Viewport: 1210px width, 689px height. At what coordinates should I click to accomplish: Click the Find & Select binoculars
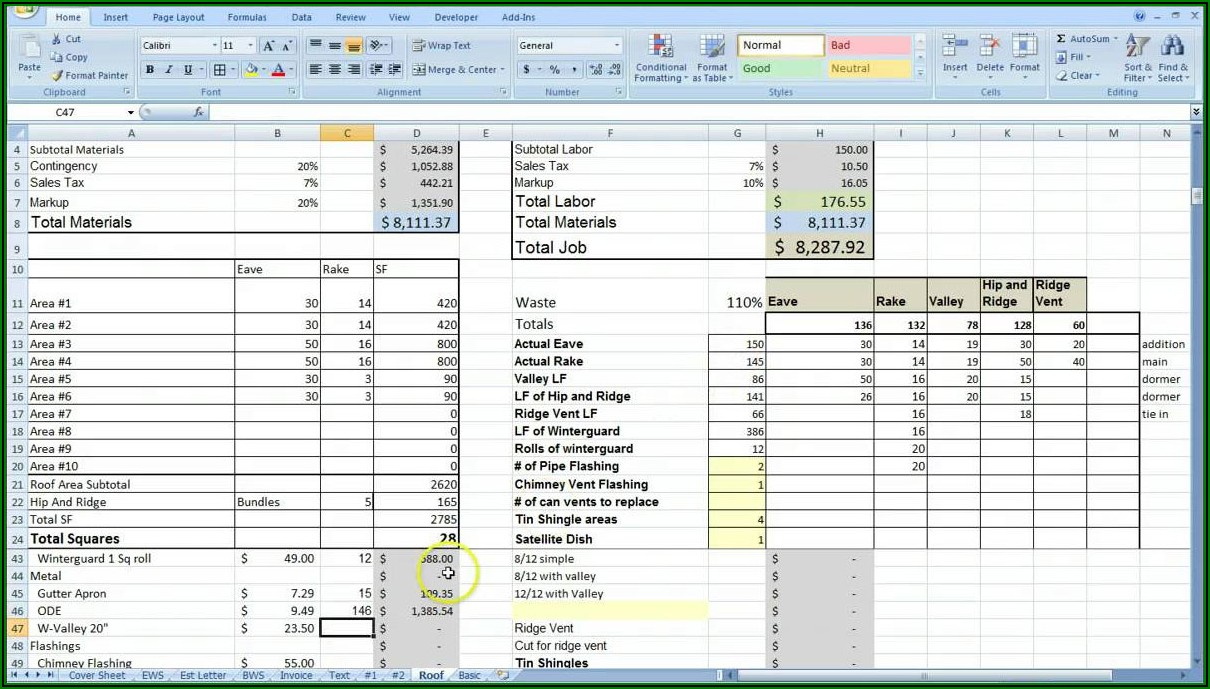1172,58
